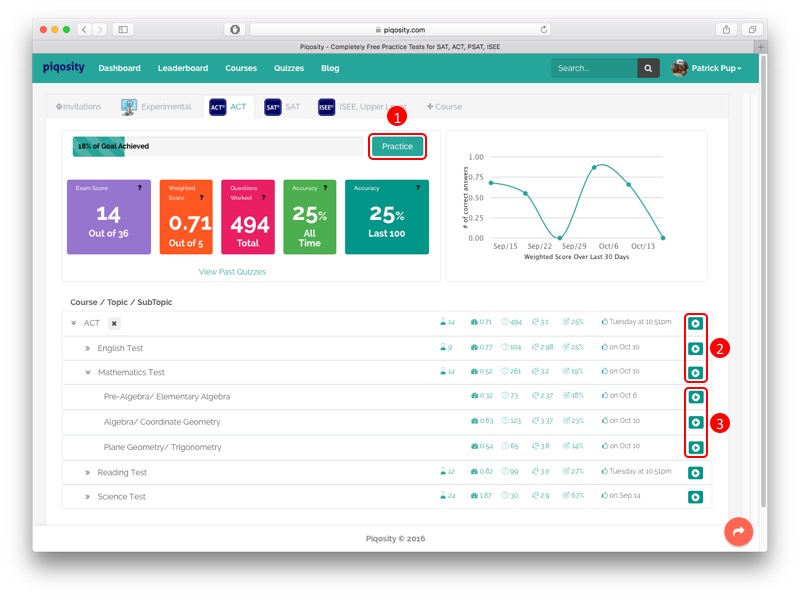
Task: Click the X icon next to ACT
Action: [114, 323]
